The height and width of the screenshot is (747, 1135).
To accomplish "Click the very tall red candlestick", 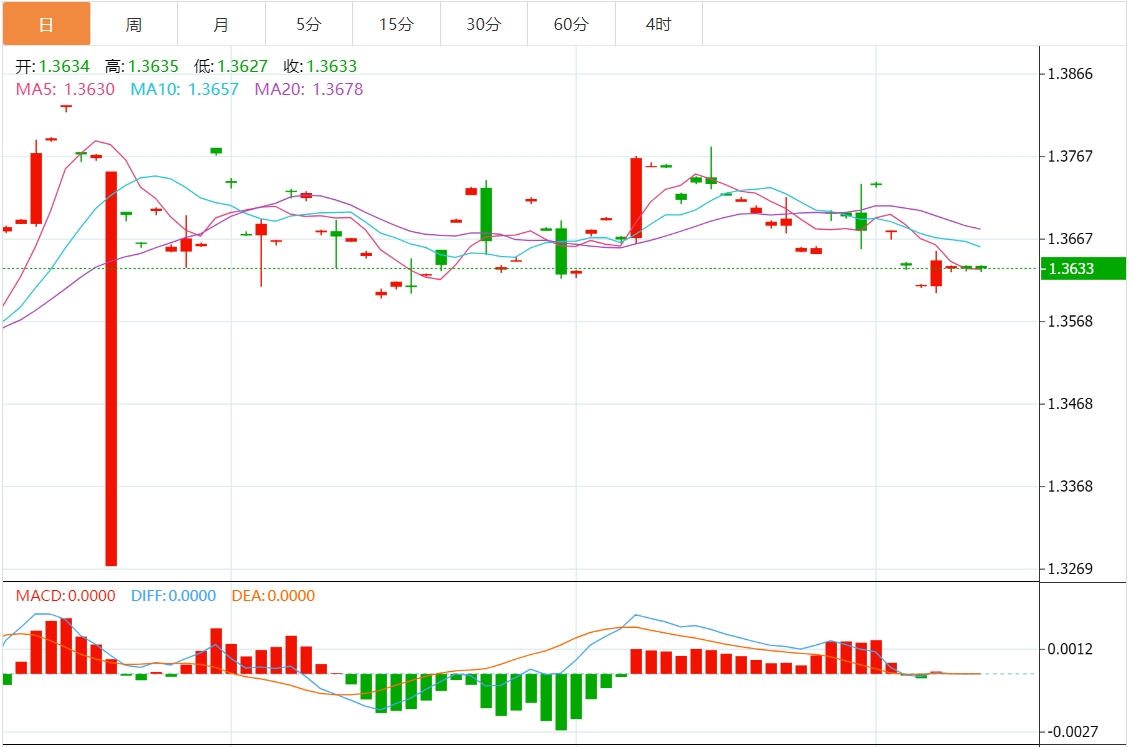I will click(x=111, y=368).
